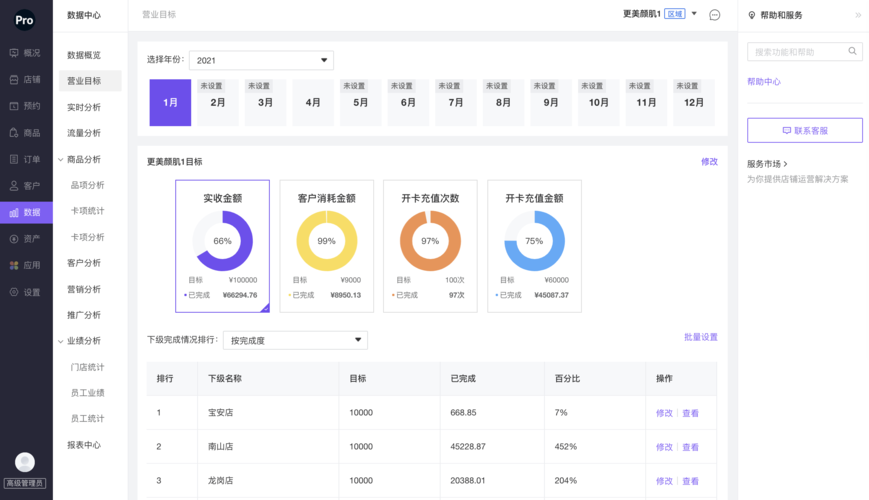The image size is (869, 500).
Task: Select the 10月 month tab
Action: (x=599, y=103)
